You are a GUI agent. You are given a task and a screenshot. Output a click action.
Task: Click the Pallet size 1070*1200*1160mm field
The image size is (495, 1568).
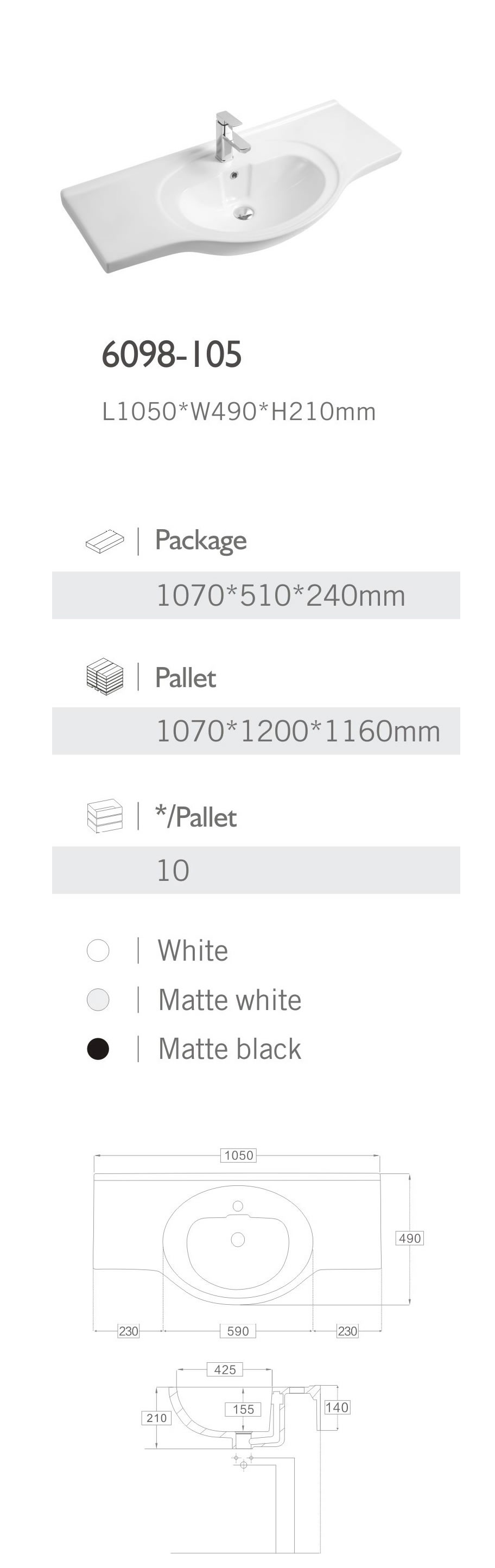[x=298, y=731]
